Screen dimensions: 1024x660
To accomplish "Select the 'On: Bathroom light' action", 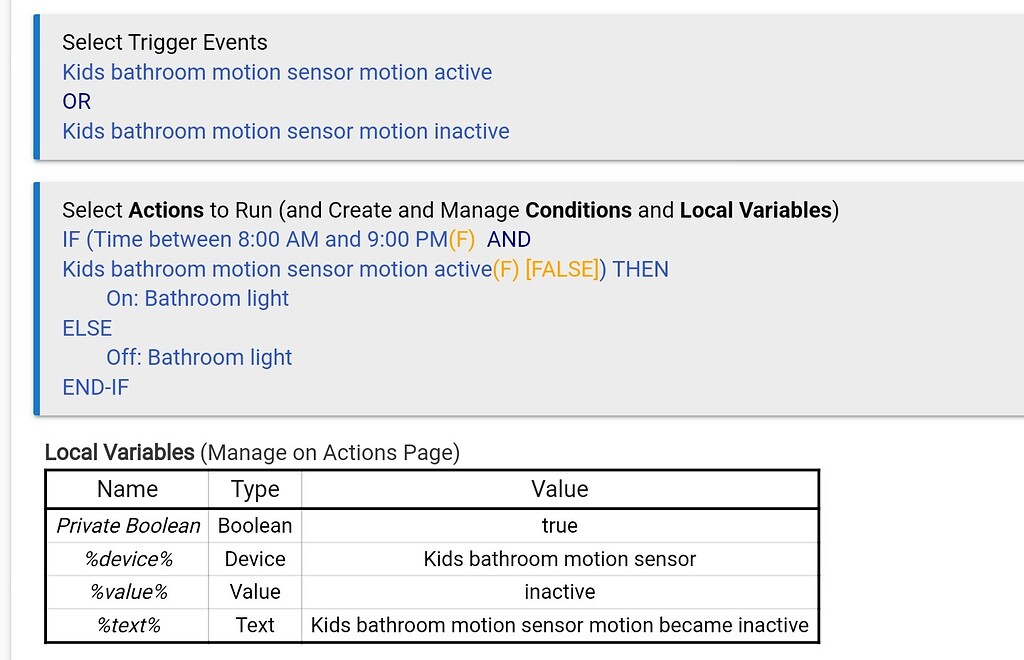I will click(197, 298).
